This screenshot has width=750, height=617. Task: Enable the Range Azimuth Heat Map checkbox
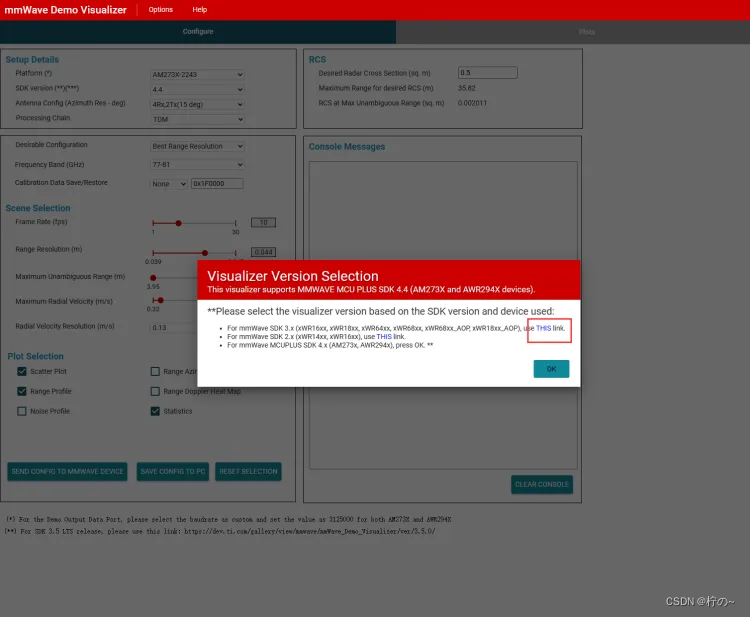[x=155, y=371]
